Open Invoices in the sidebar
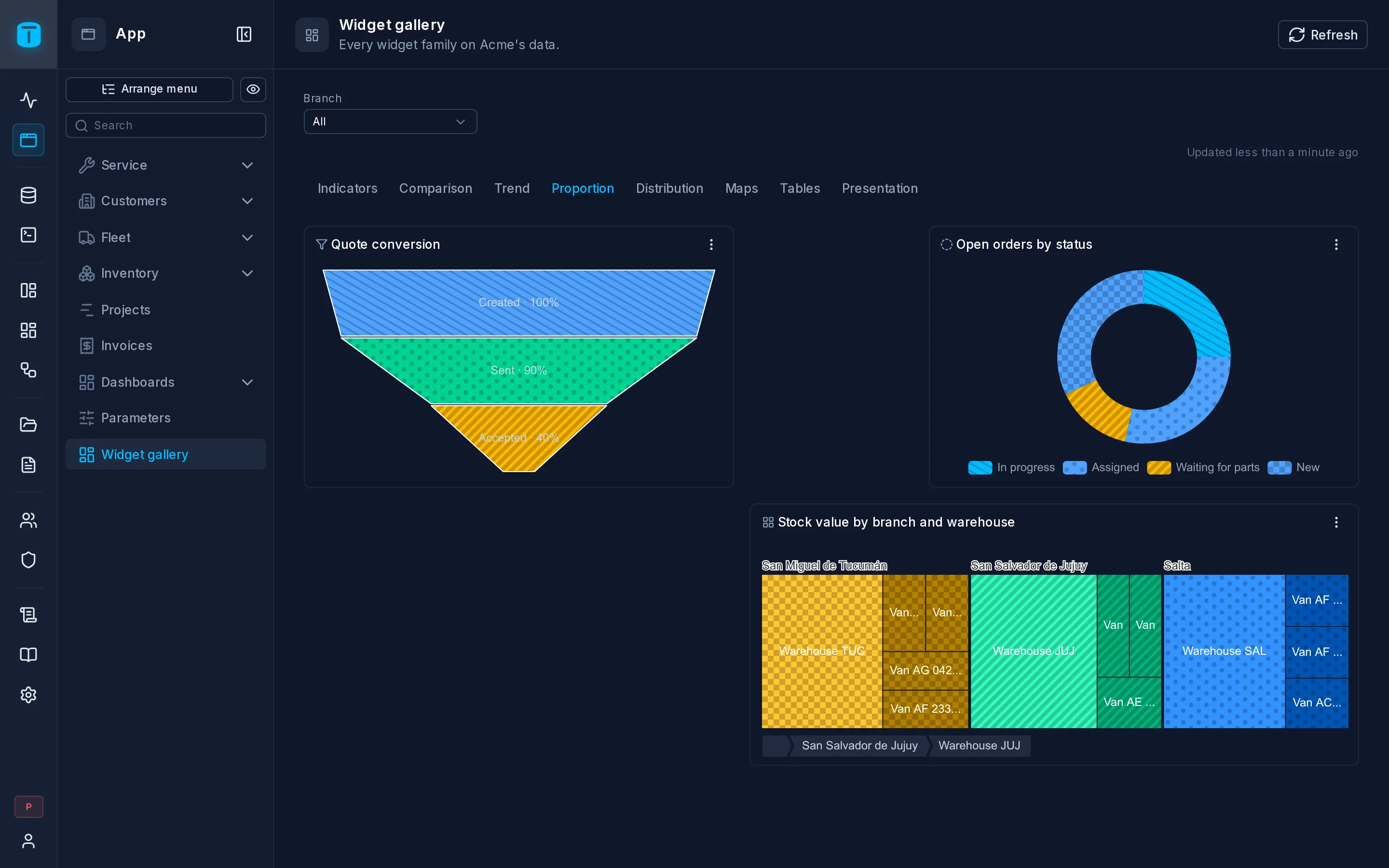 (x=166, y=346)
